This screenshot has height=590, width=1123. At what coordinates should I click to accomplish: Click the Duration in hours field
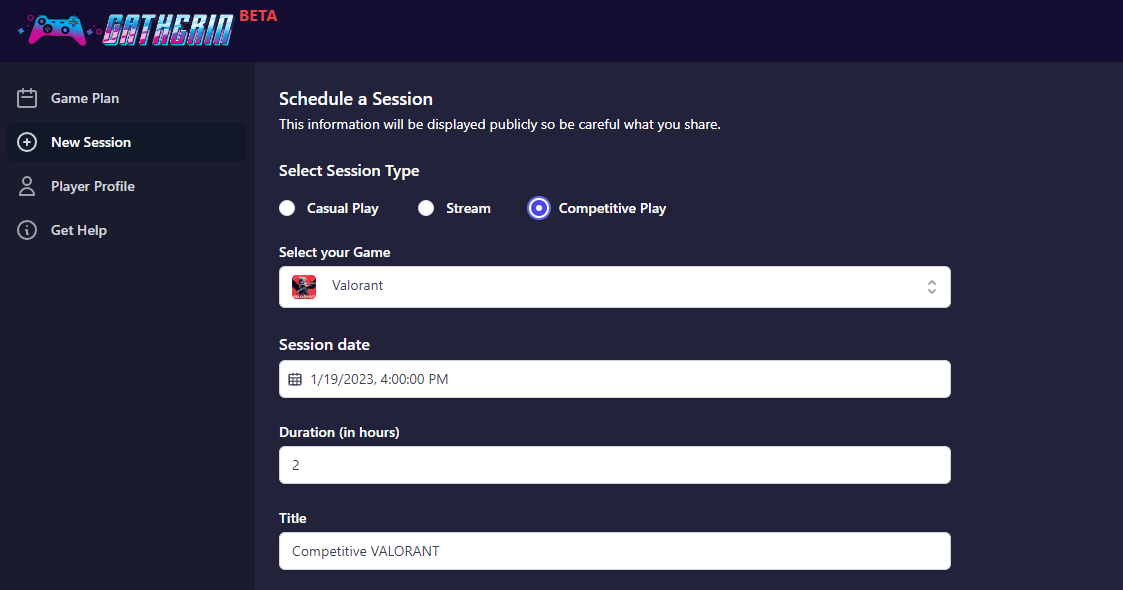614,465
